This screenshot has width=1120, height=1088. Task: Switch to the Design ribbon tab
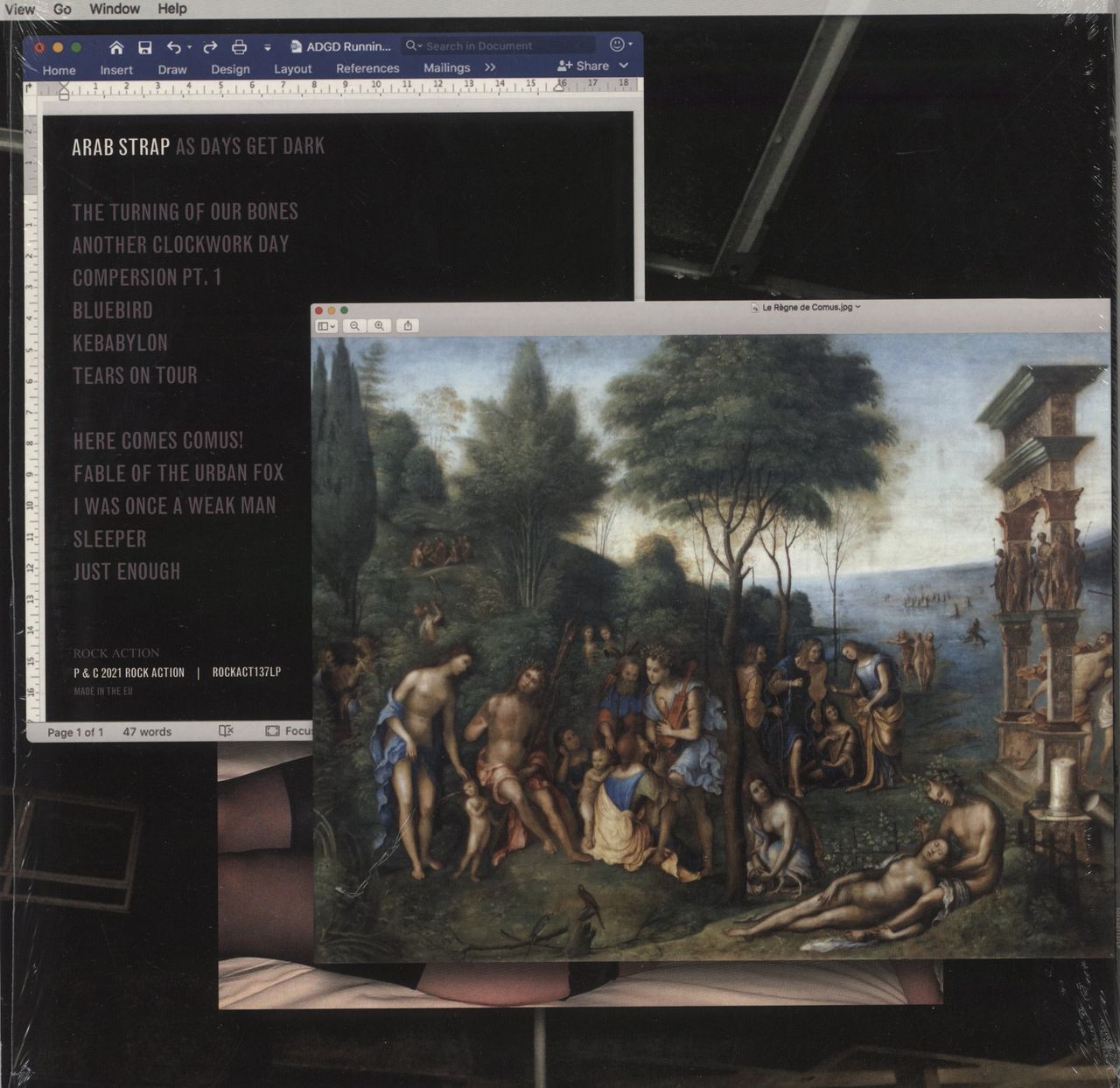[230, 69]
